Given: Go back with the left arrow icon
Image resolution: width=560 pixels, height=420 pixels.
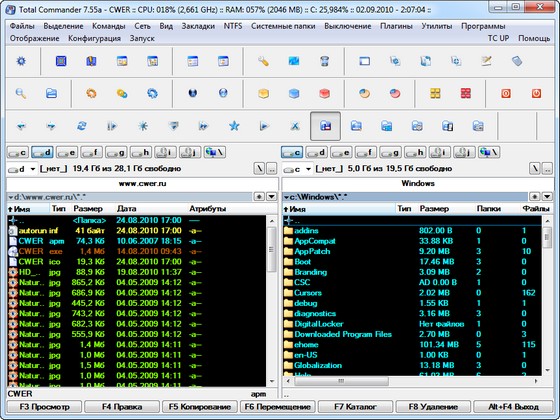Looking at the screenshot, I should (x=21, y=126).
